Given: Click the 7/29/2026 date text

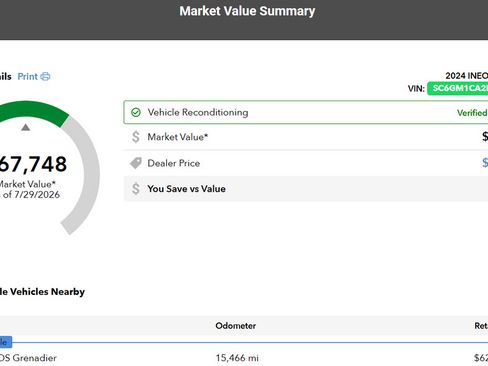Looking at the screenshot, I should click(37, 195).
